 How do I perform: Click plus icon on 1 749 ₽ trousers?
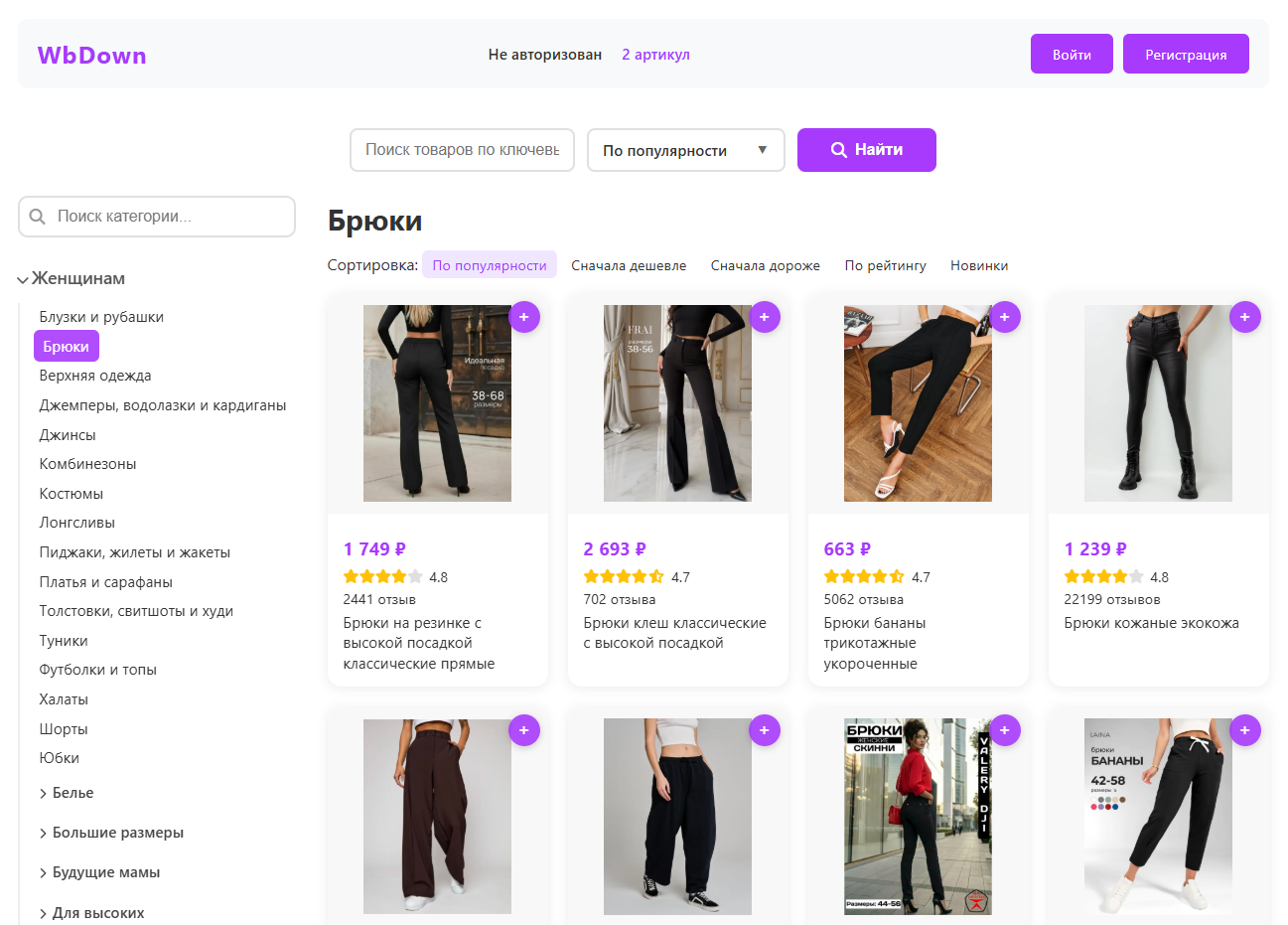(524, 317)
